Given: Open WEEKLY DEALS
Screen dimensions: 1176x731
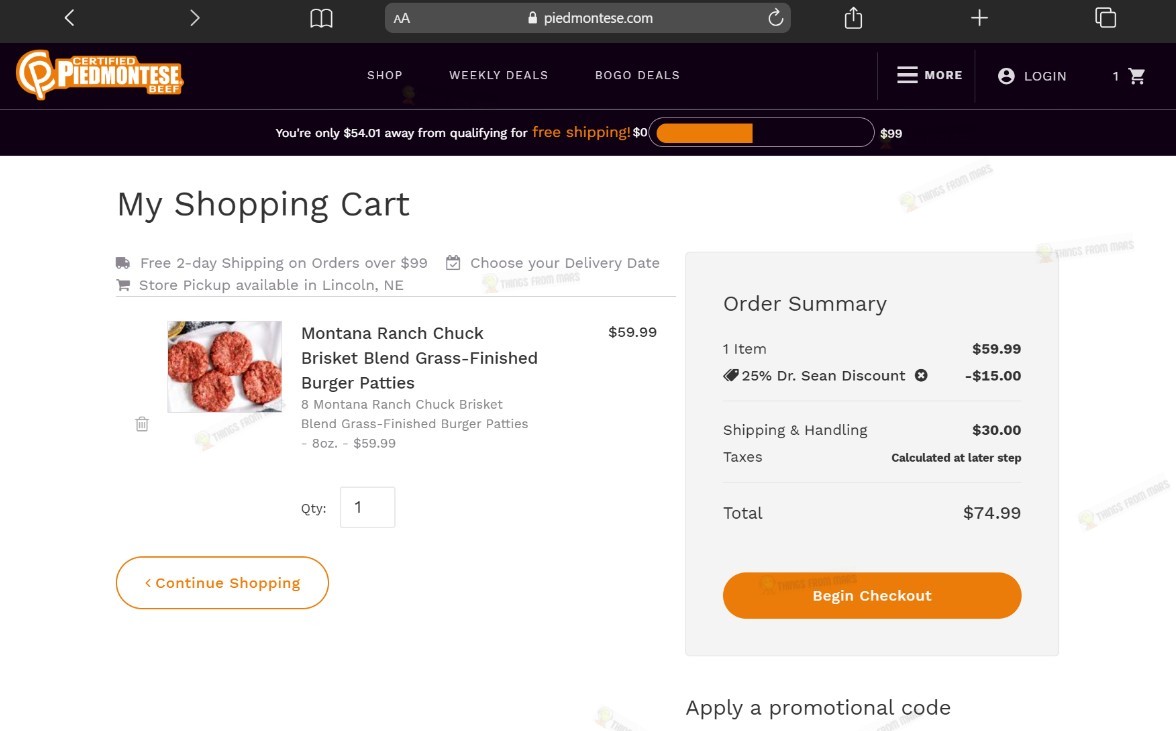Looking at the screenshot, I should coord(499,75).
